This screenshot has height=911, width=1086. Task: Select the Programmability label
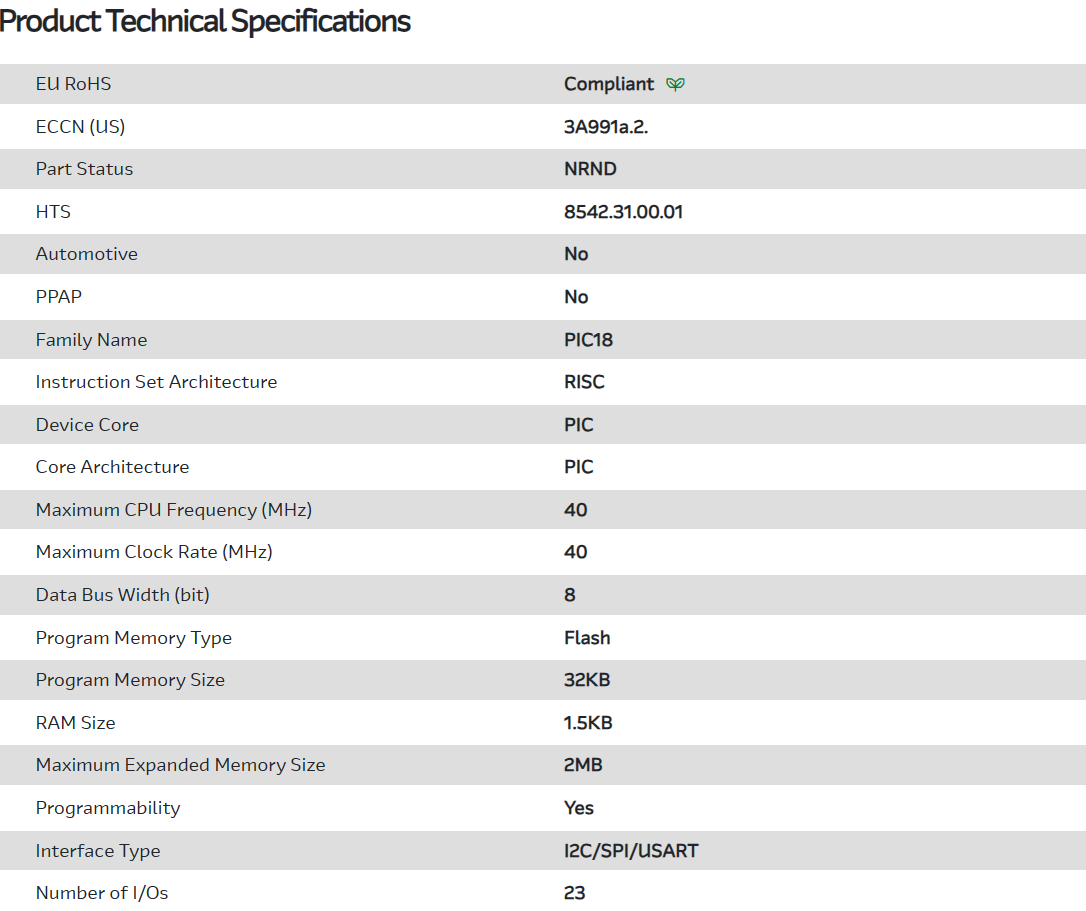point(108,808)
